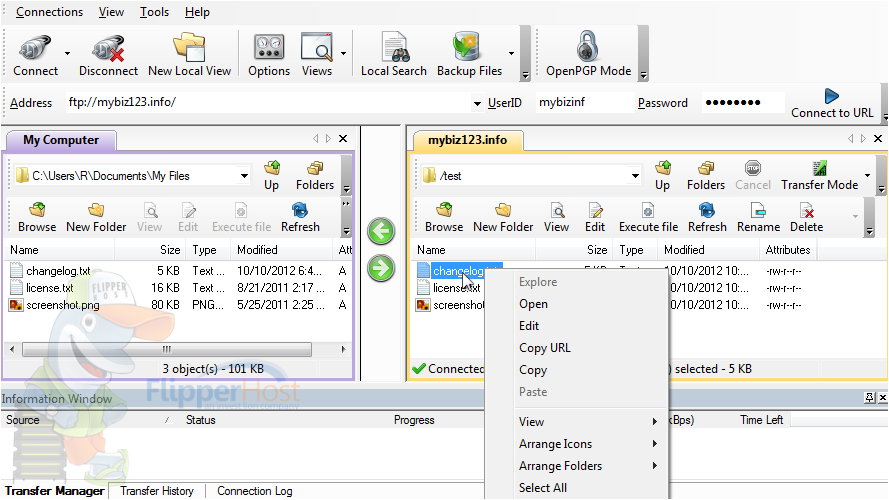Open the Connections menu

[x=49, y=12]
